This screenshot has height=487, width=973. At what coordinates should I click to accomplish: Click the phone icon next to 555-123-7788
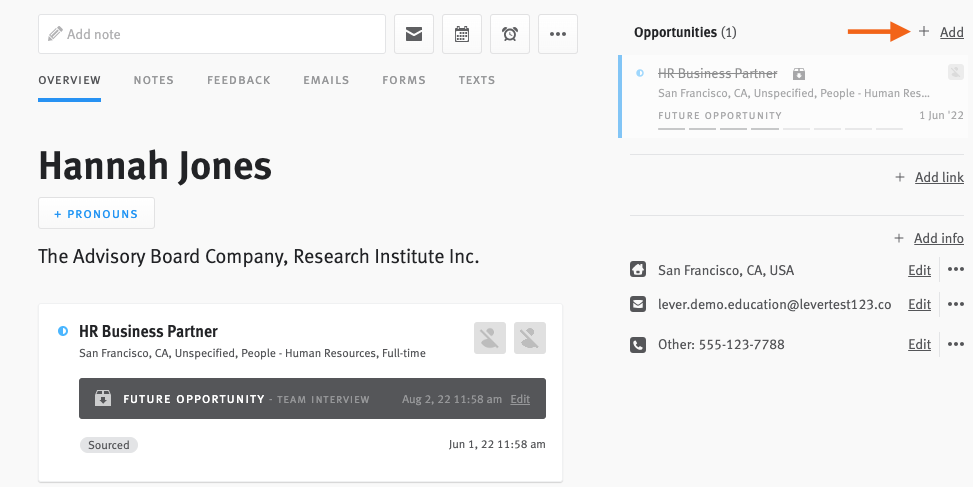click(x=638, y=344)
